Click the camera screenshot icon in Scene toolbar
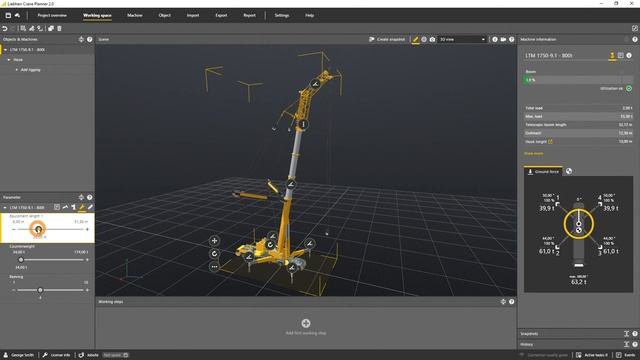640x360 pixels. point(432,40)
